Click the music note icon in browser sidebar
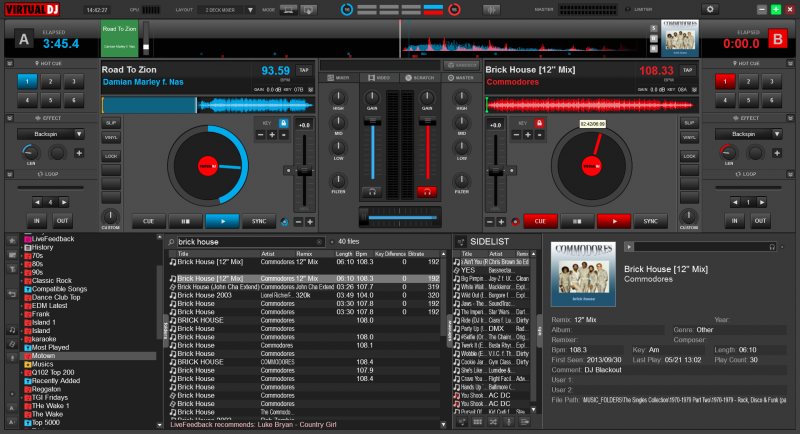The width and height of the screenshot is (800, 434). click(12, 330)
